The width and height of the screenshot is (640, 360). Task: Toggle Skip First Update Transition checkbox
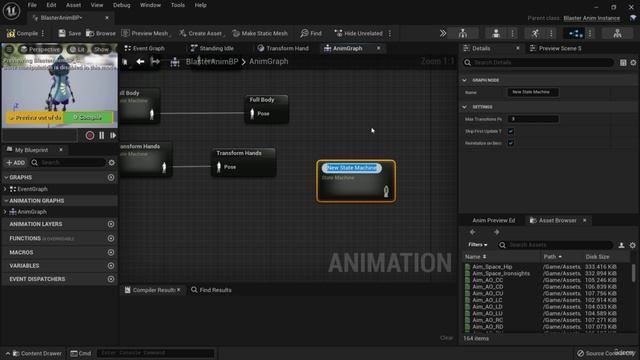coord(511,131)
